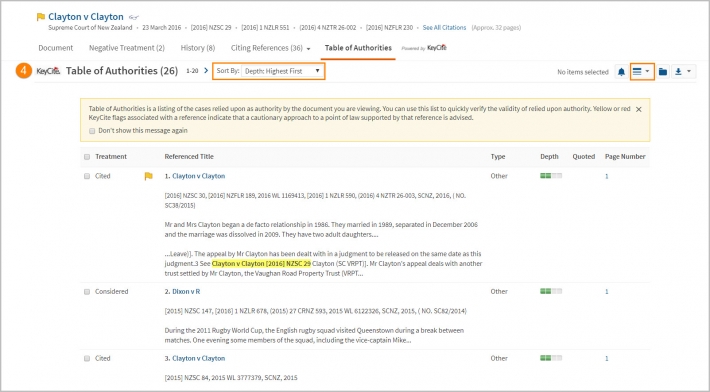Screen dimensions: 710x392
Task: Click yellow flag beside result 1
Action: click(x=149, y=176)
